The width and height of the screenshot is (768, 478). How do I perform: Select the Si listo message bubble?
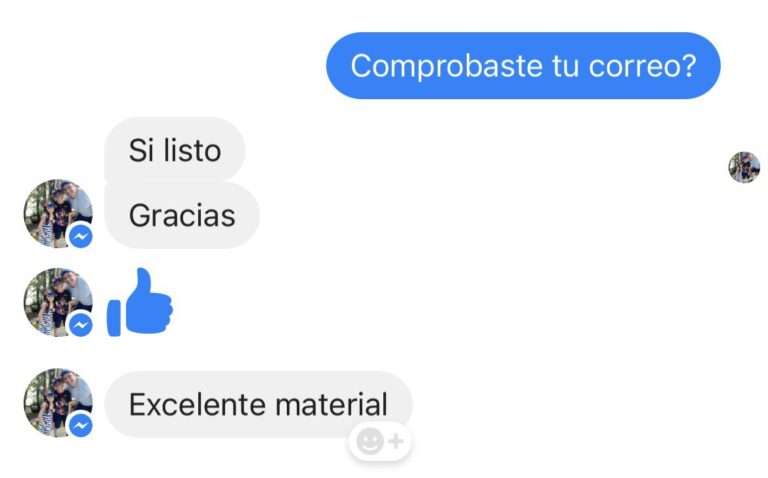pos(174,149)
